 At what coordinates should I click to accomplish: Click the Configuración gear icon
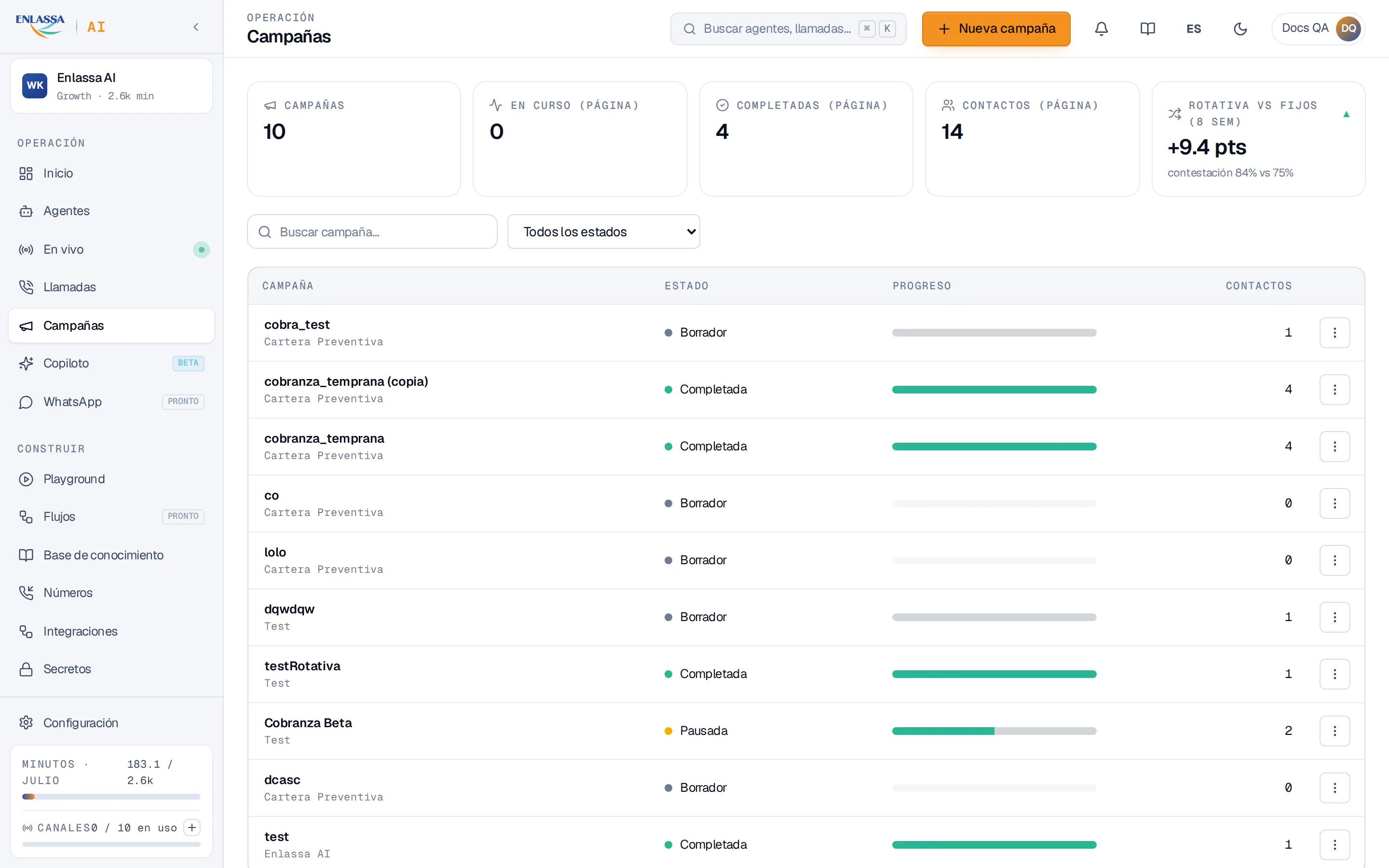(x=26, y=723)
